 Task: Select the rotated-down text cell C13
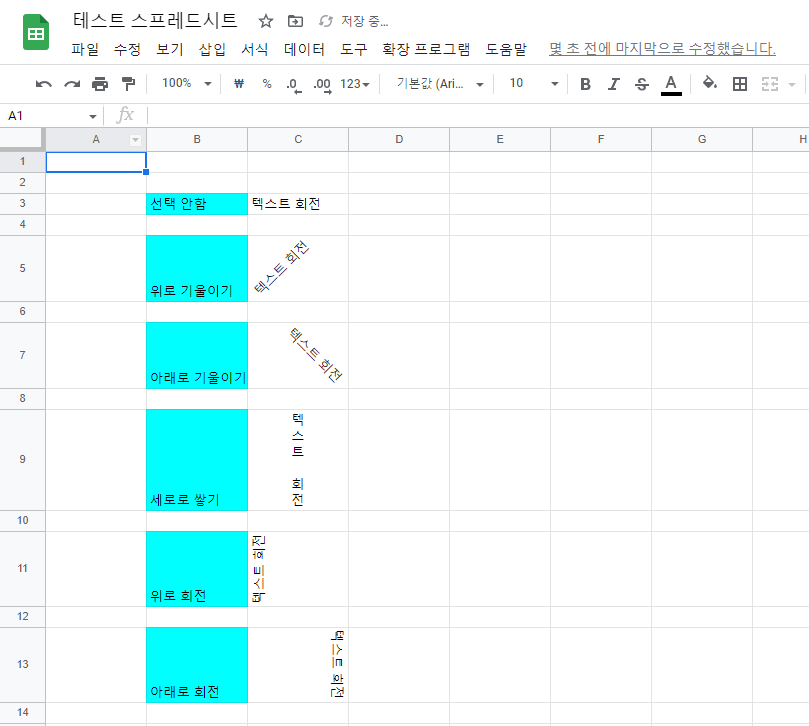click(x=298, y=665)
